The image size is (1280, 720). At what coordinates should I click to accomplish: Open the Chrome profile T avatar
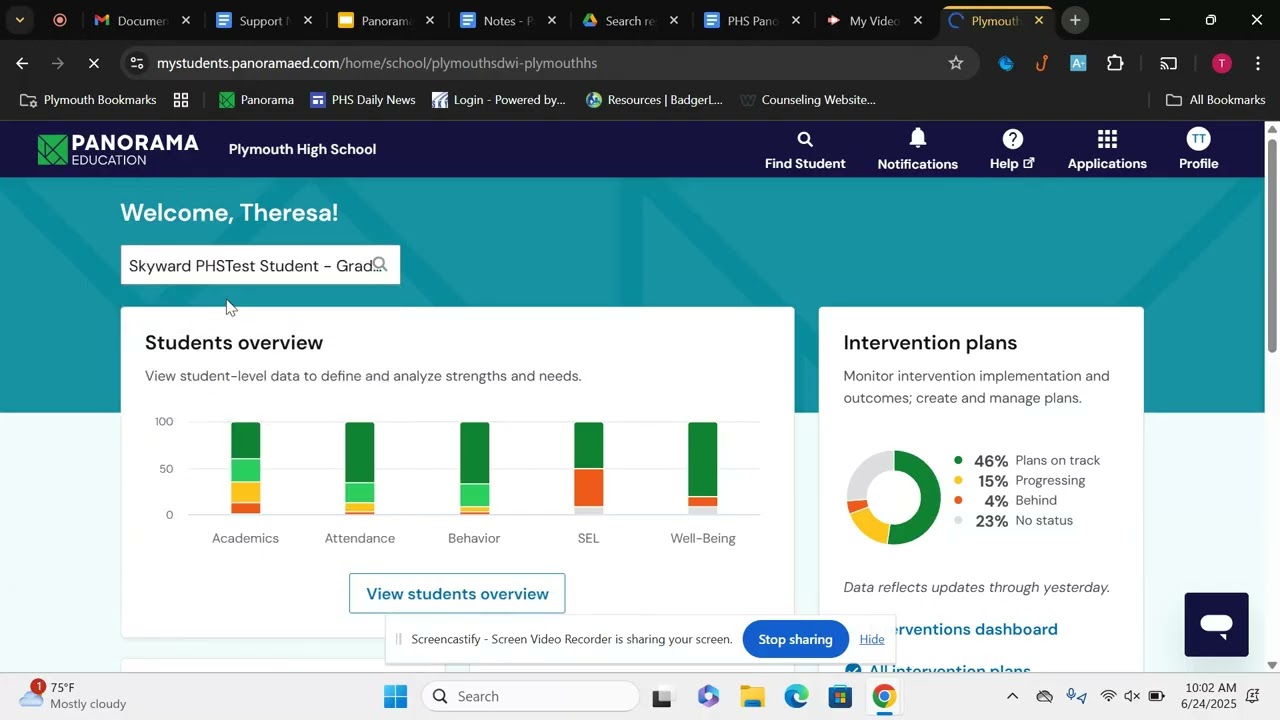pos(1221,63)
